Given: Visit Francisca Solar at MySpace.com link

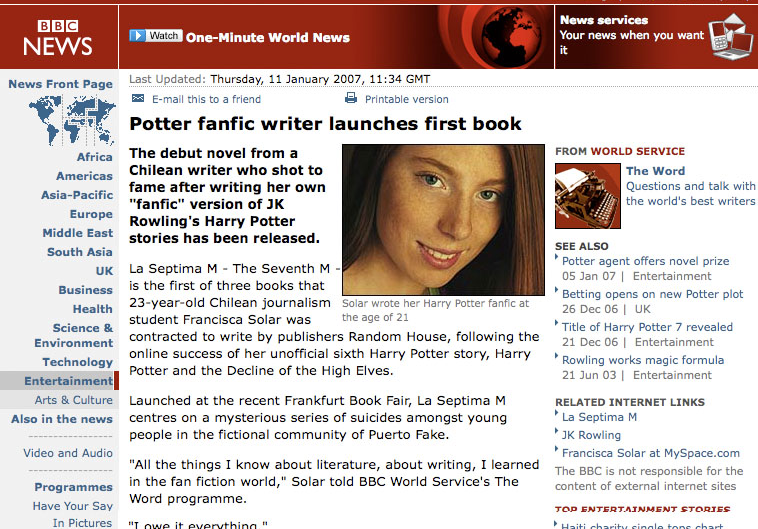Looking at the screenshot, I should 651,453.
